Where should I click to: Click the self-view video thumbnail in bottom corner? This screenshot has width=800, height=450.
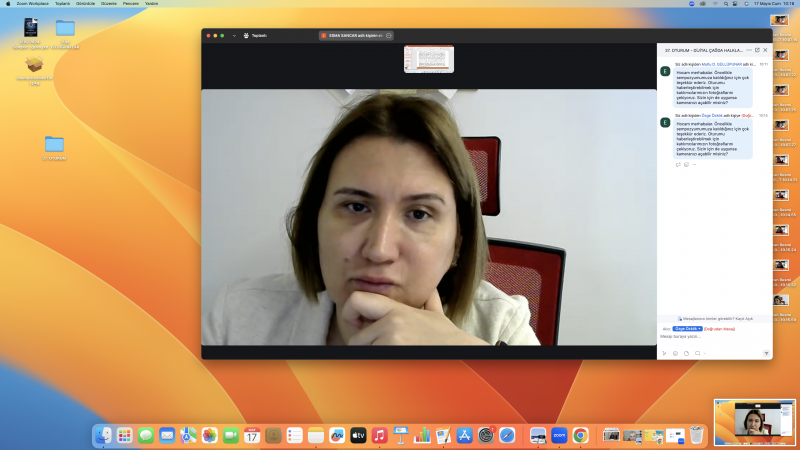coord(755,422)
